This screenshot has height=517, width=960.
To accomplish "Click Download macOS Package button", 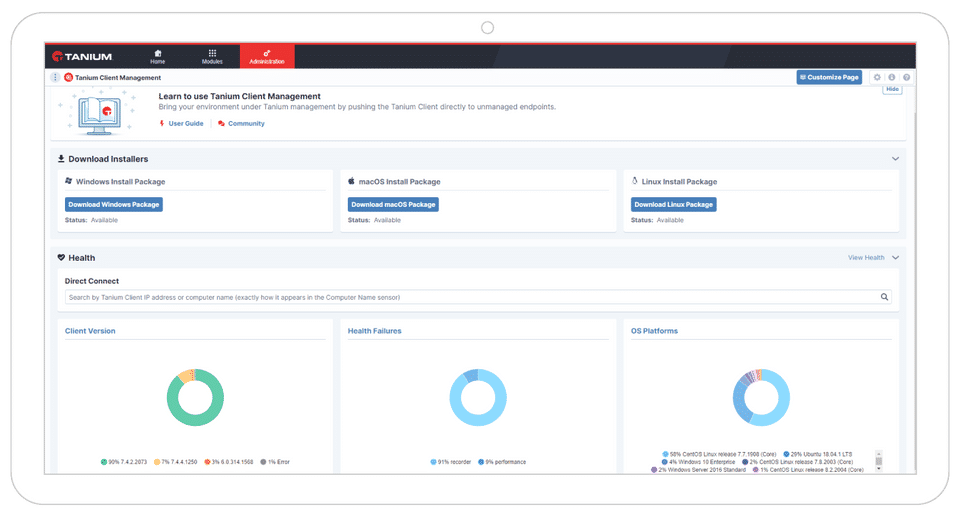I will [393, 205].
